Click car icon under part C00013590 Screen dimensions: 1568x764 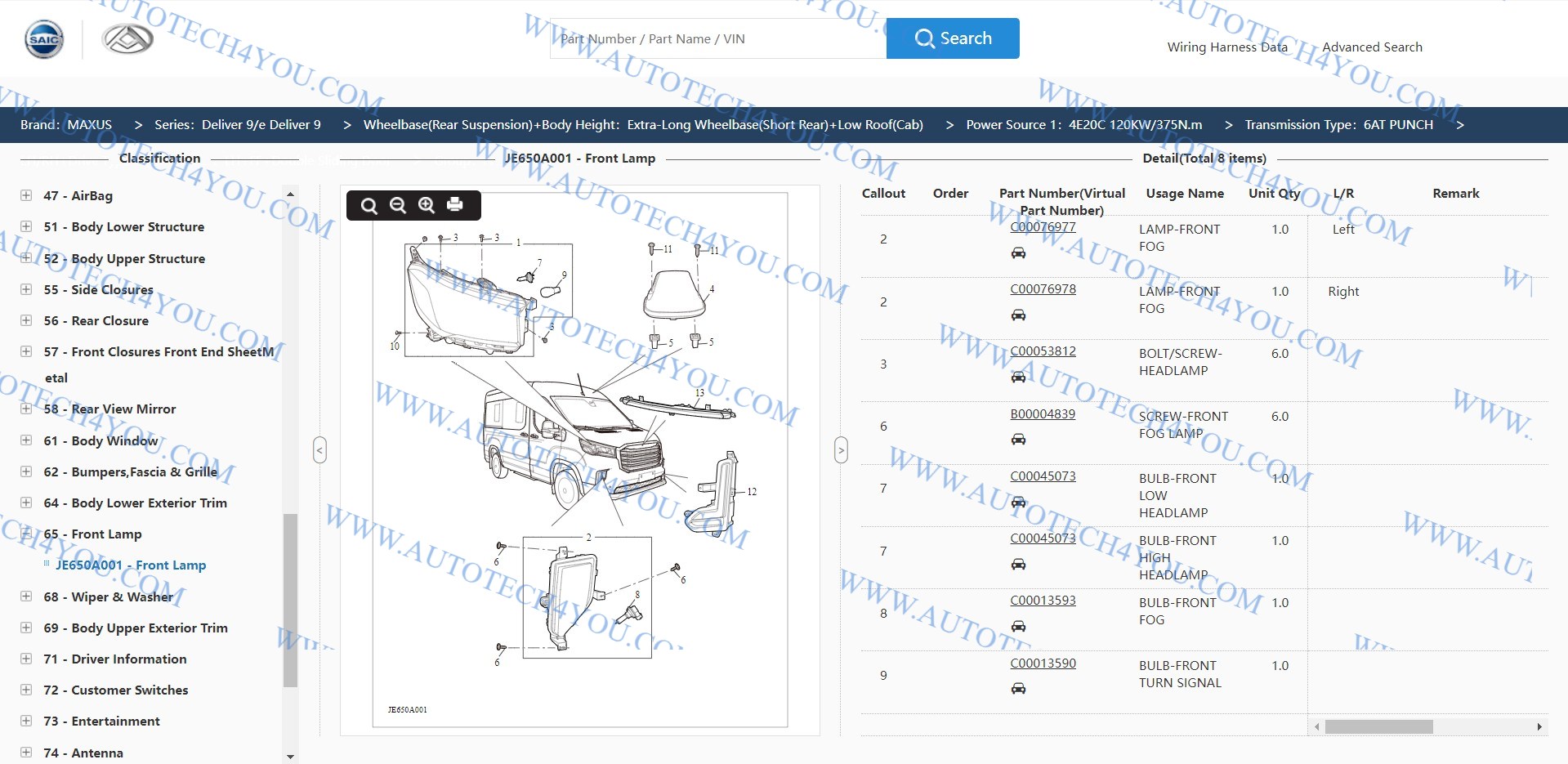[x=1018, y=689]
